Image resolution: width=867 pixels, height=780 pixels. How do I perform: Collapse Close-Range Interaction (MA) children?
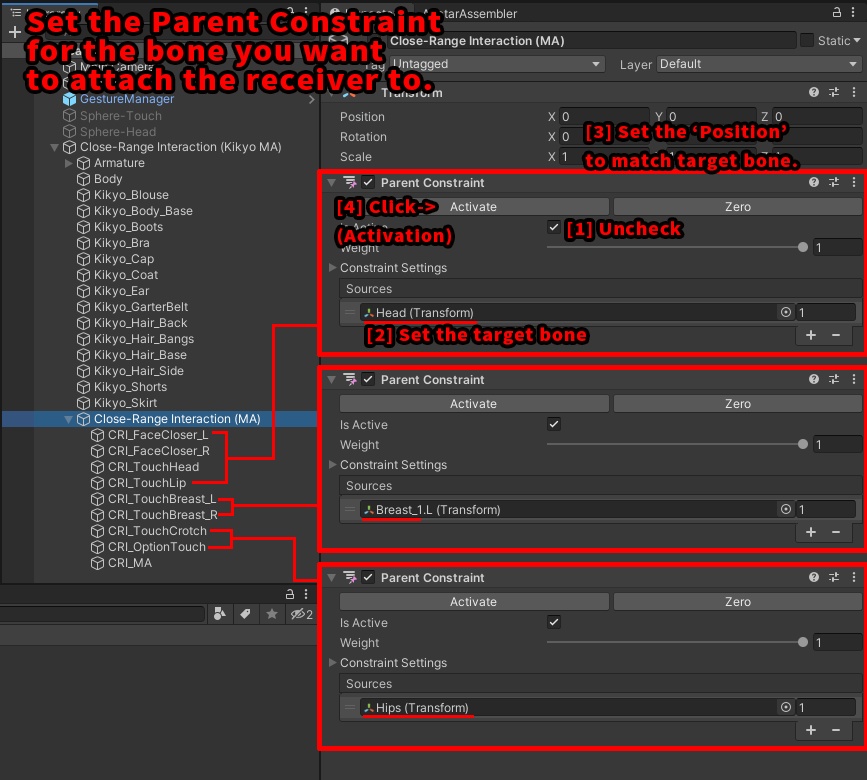[x=68, y=419]
